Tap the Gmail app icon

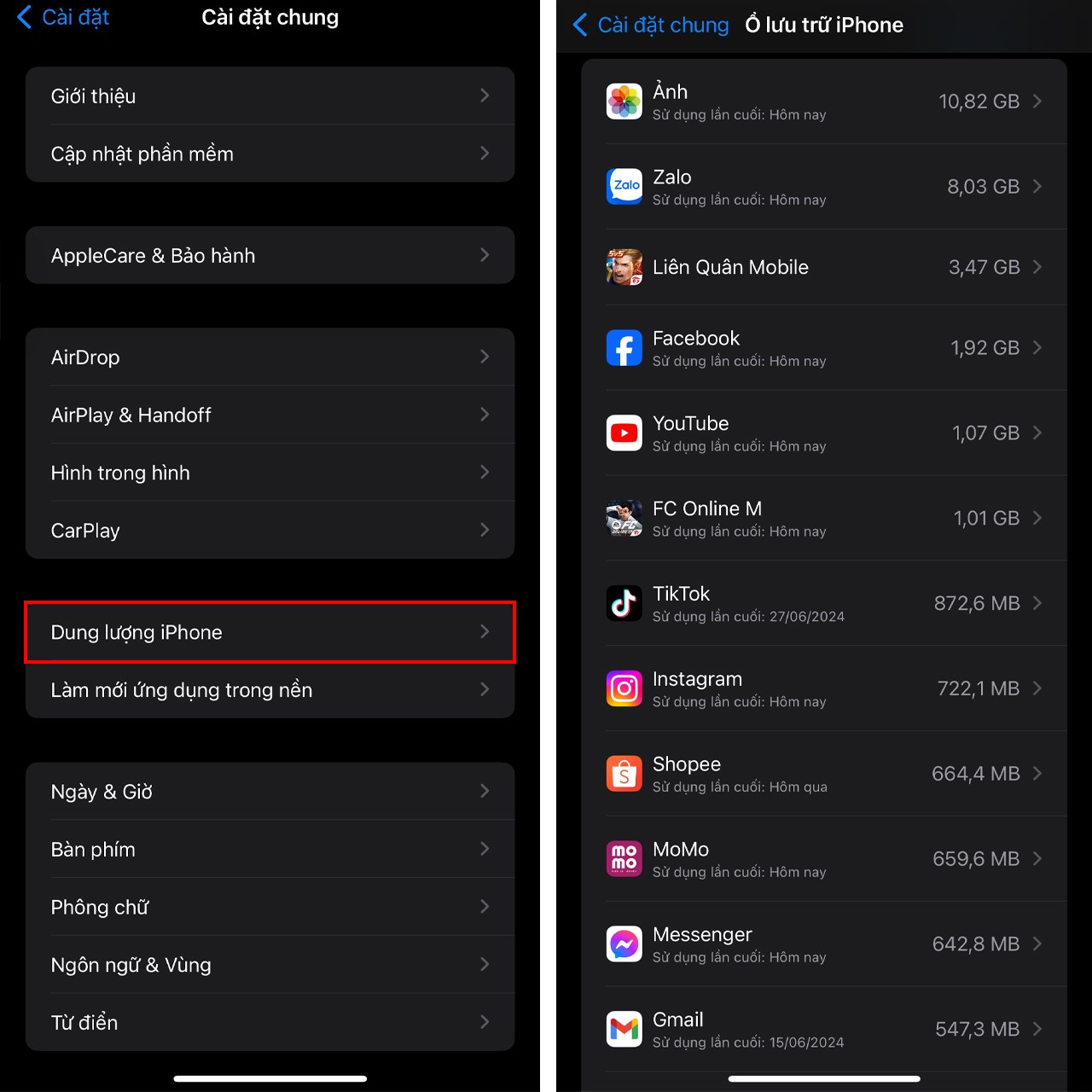624,1029
